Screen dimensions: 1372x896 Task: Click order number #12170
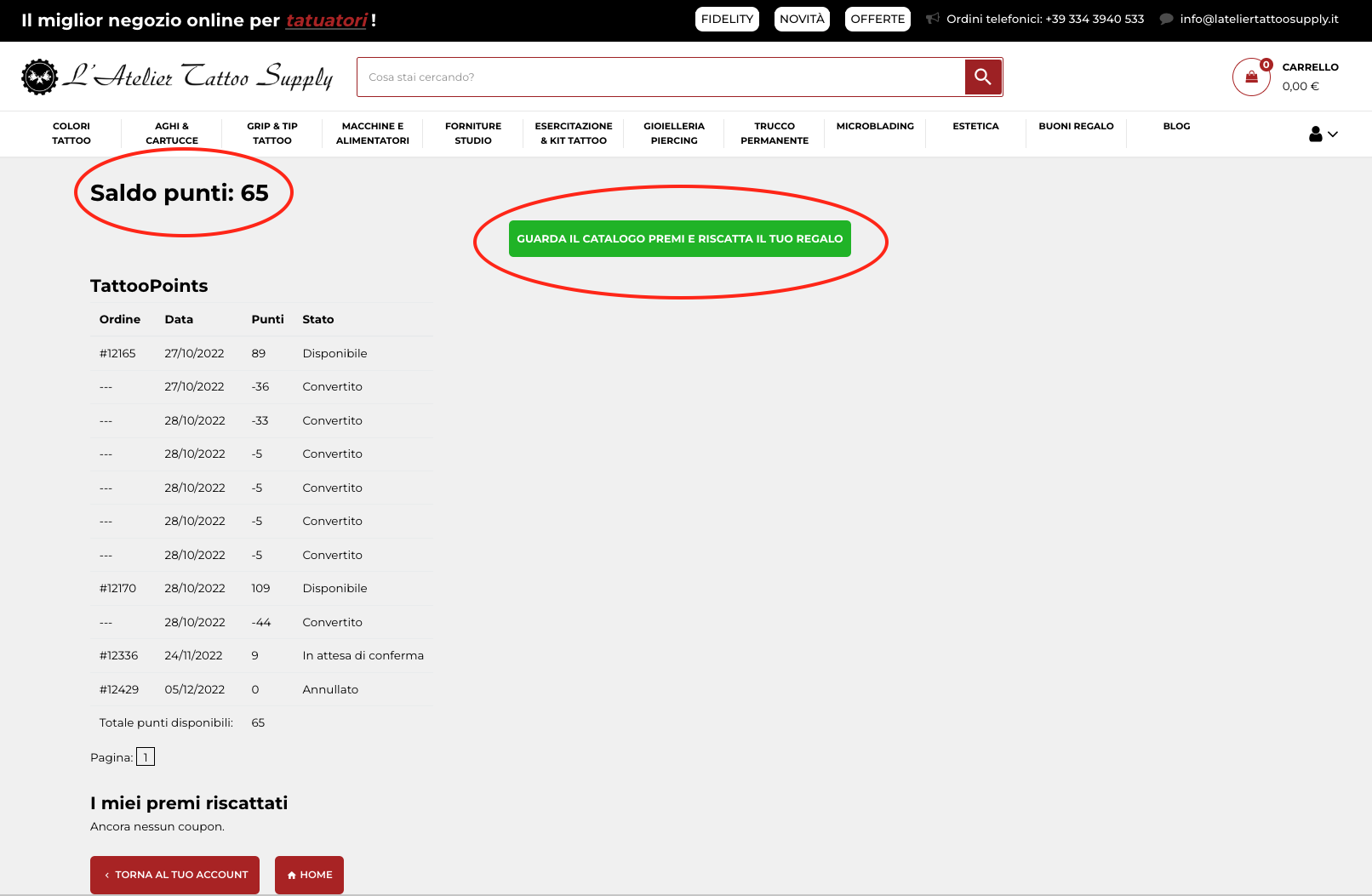click(117, 588)
